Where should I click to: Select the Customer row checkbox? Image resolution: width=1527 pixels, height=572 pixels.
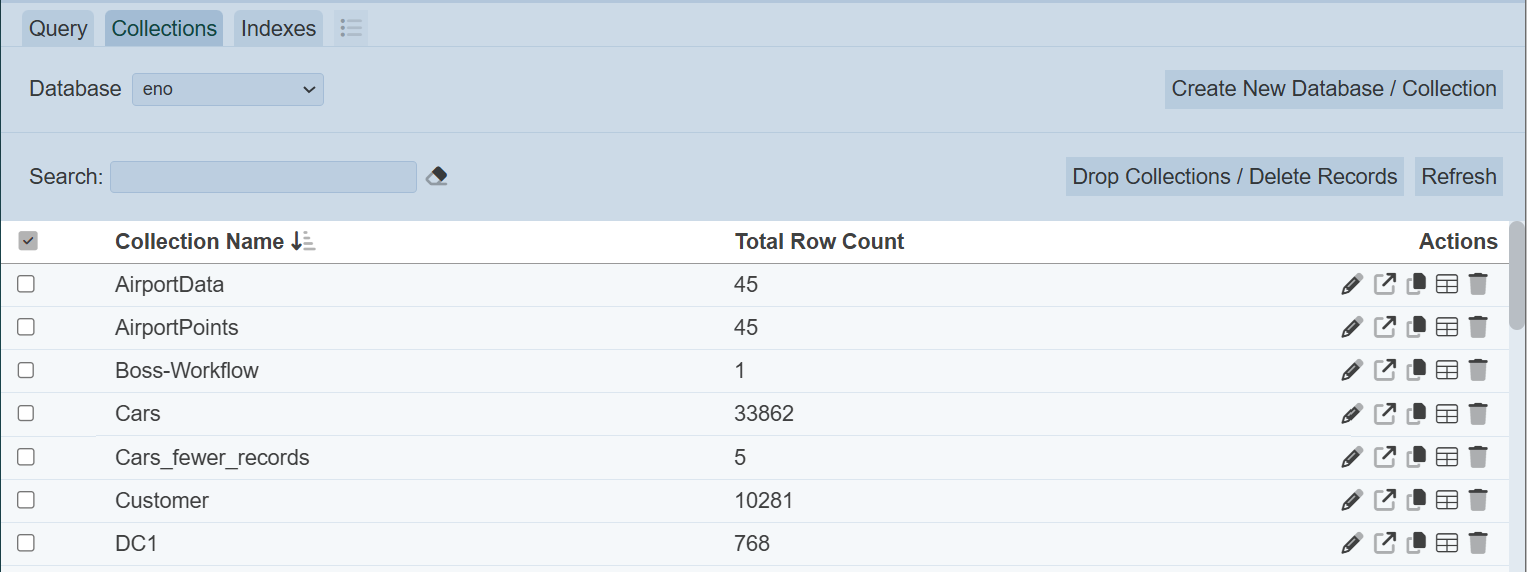pos(26,499)
